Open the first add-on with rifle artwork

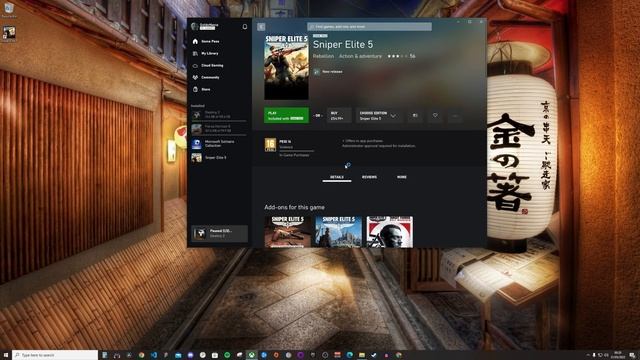288,231
